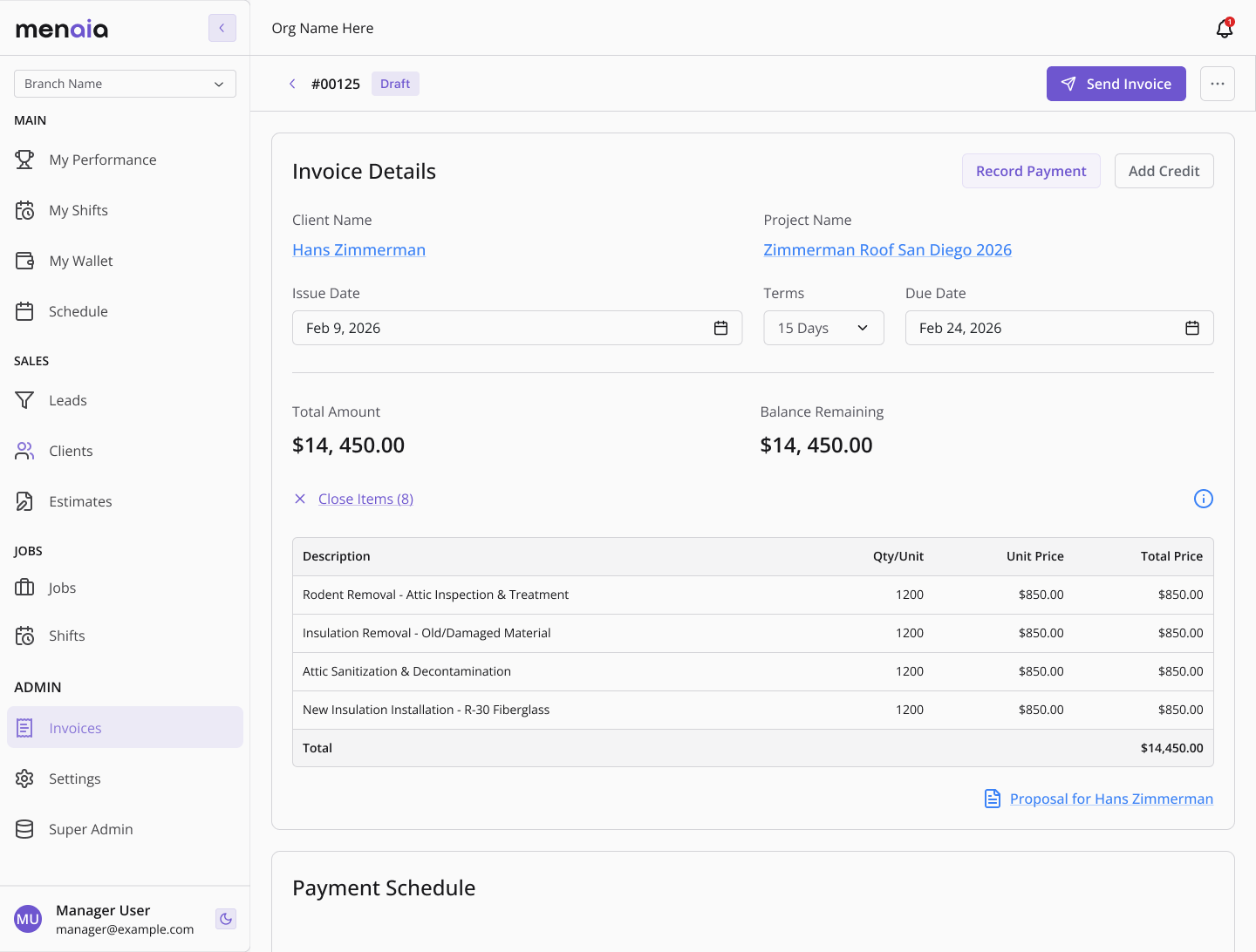Click the Attic Sanitization & Decontamination row
The image size is (1256, 952).
click(x=753, y=671)
